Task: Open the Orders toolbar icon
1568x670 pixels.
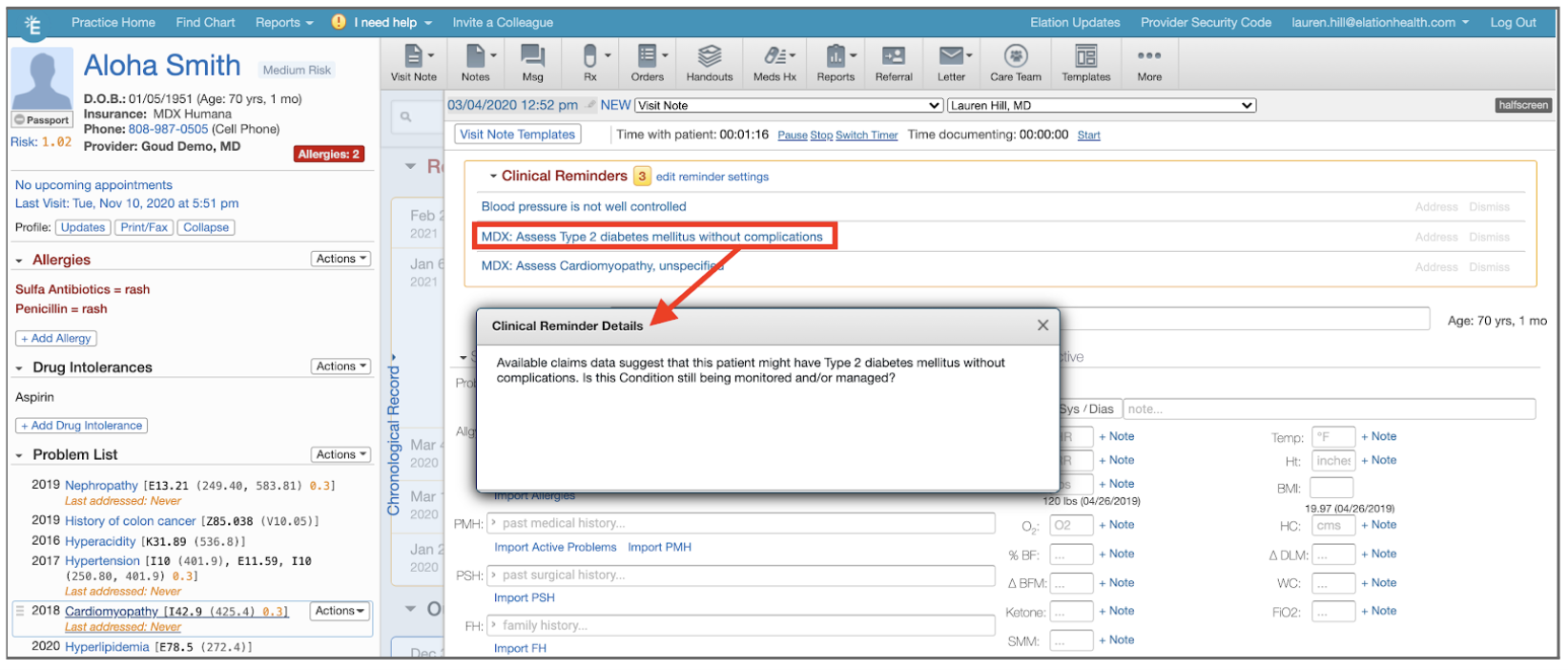Action: pyautogui.click(x=648, y=63)
